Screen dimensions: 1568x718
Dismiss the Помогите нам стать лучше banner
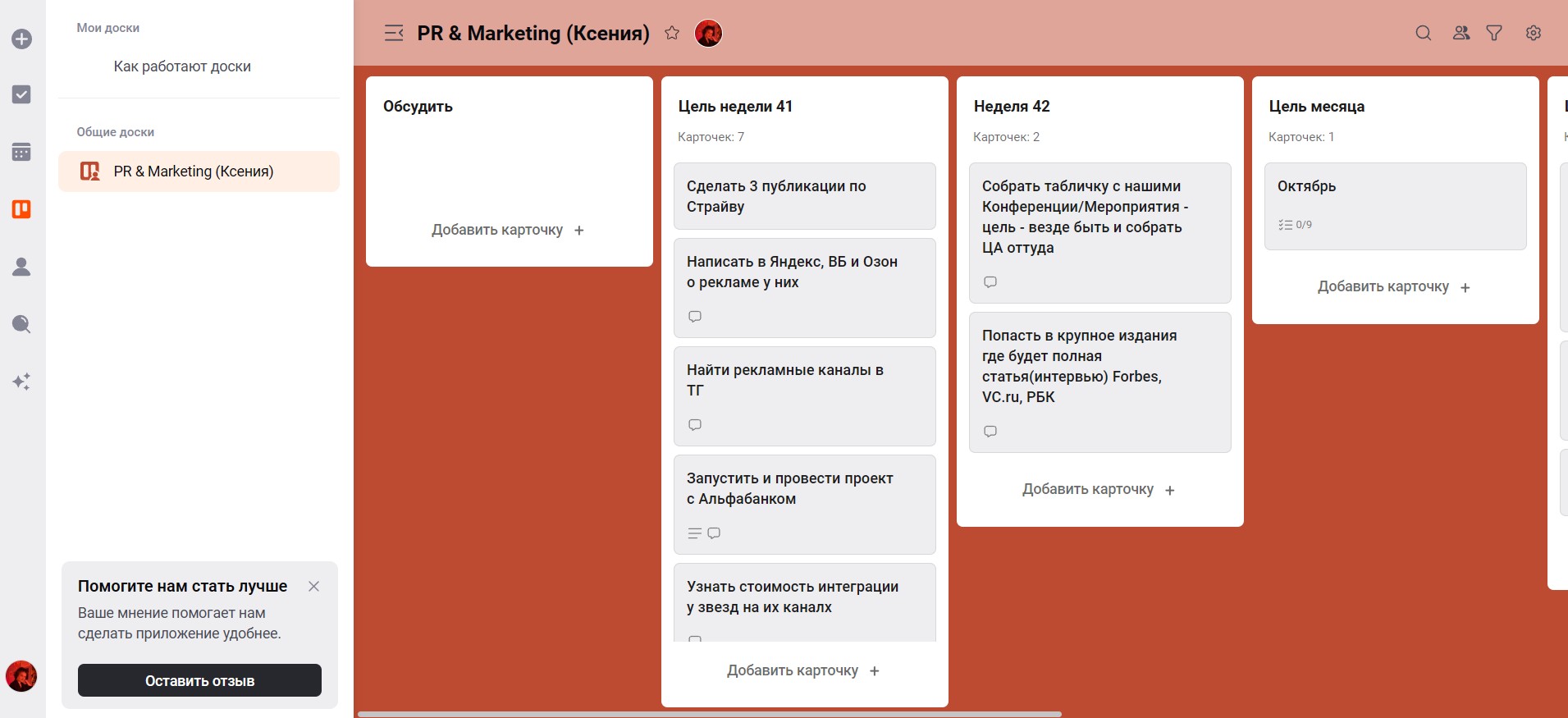pyautogui.click(x=313, y=586)
